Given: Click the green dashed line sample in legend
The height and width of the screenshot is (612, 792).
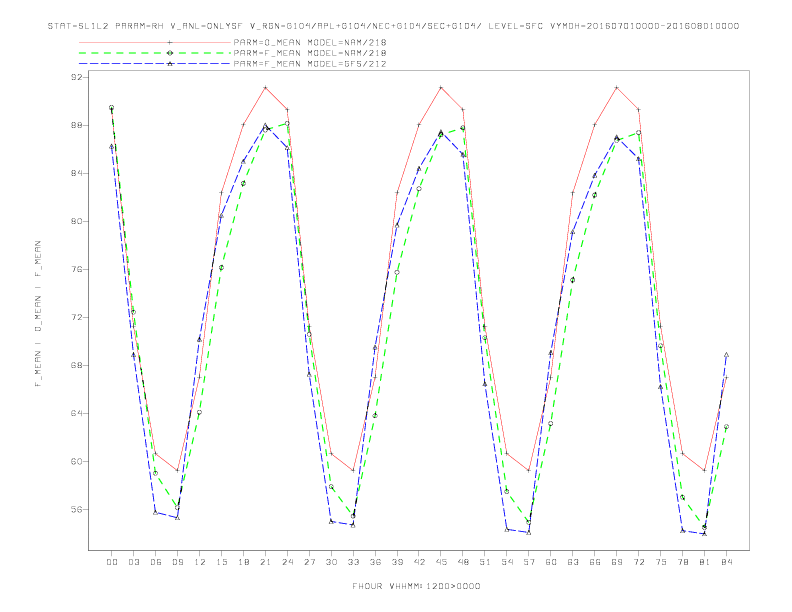Looking at the screenshot, I should coord(155,53).
